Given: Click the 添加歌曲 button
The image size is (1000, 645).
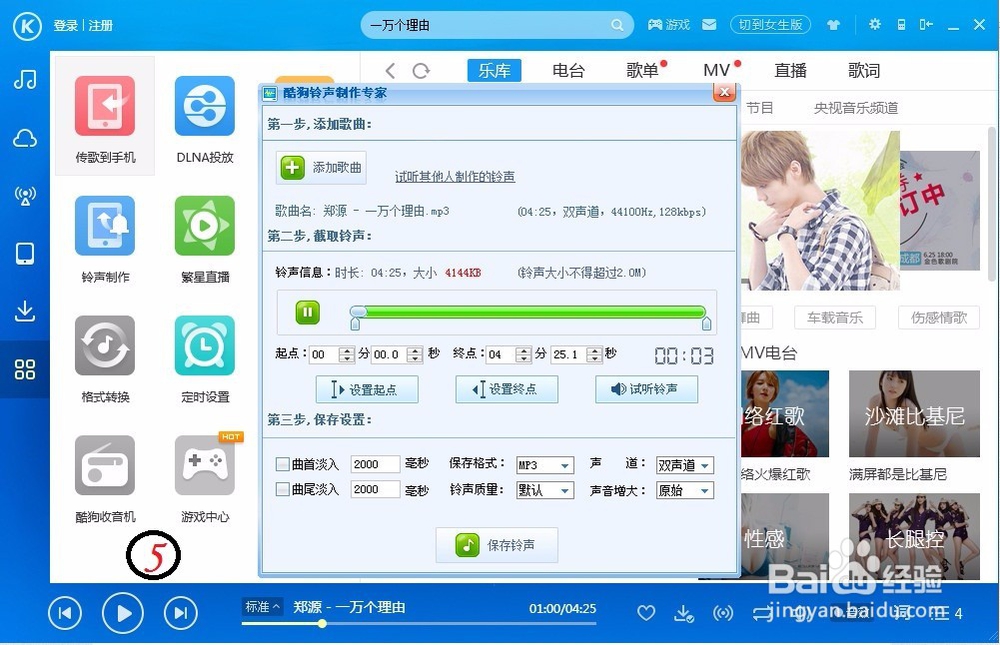Looking at the screenshot, I should tap(321, 168).
